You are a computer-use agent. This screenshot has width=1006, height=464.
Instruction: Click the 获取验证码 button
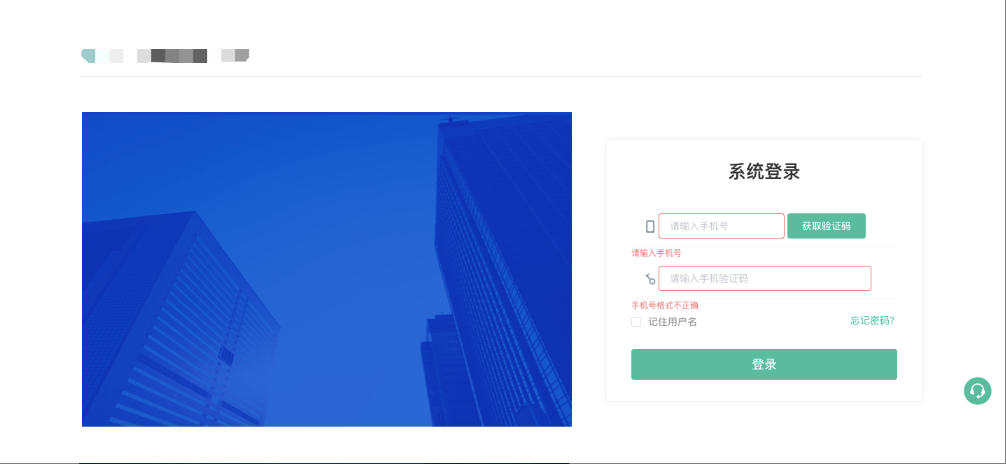tap(826, 226)
